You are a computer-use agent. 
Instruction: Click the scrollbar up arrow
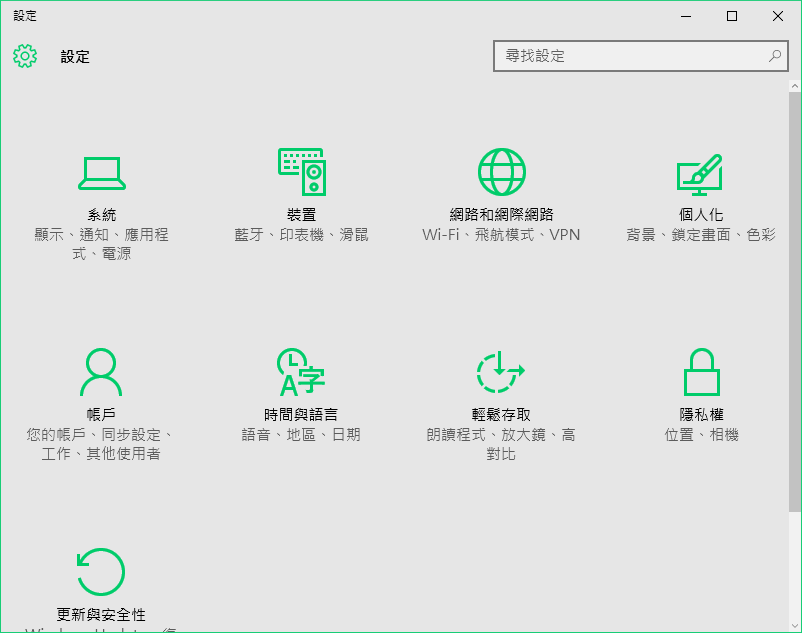(795, 86)
